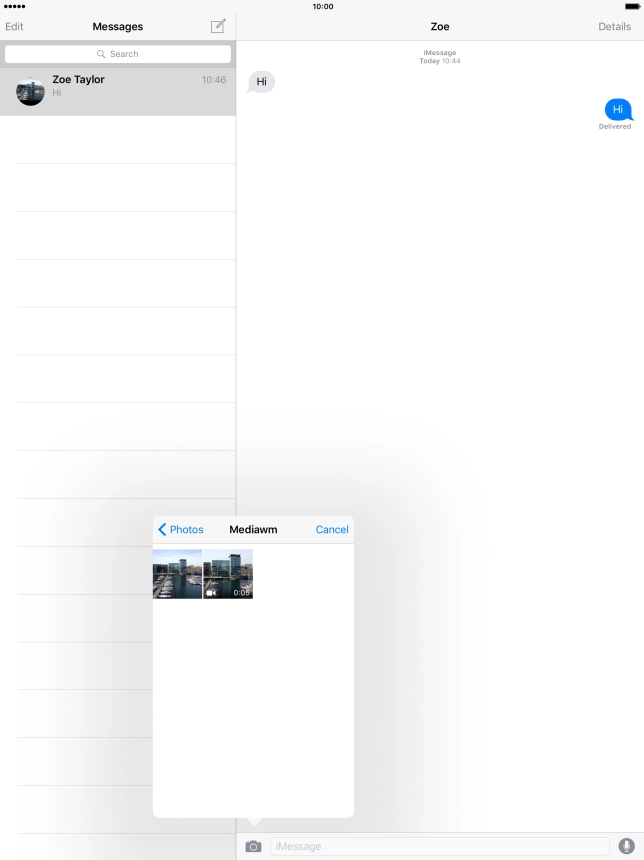The width and height of the screenshot is (644, 860).
Task: Tap Edit in the Messages list
Action: (x=14, y=26)
